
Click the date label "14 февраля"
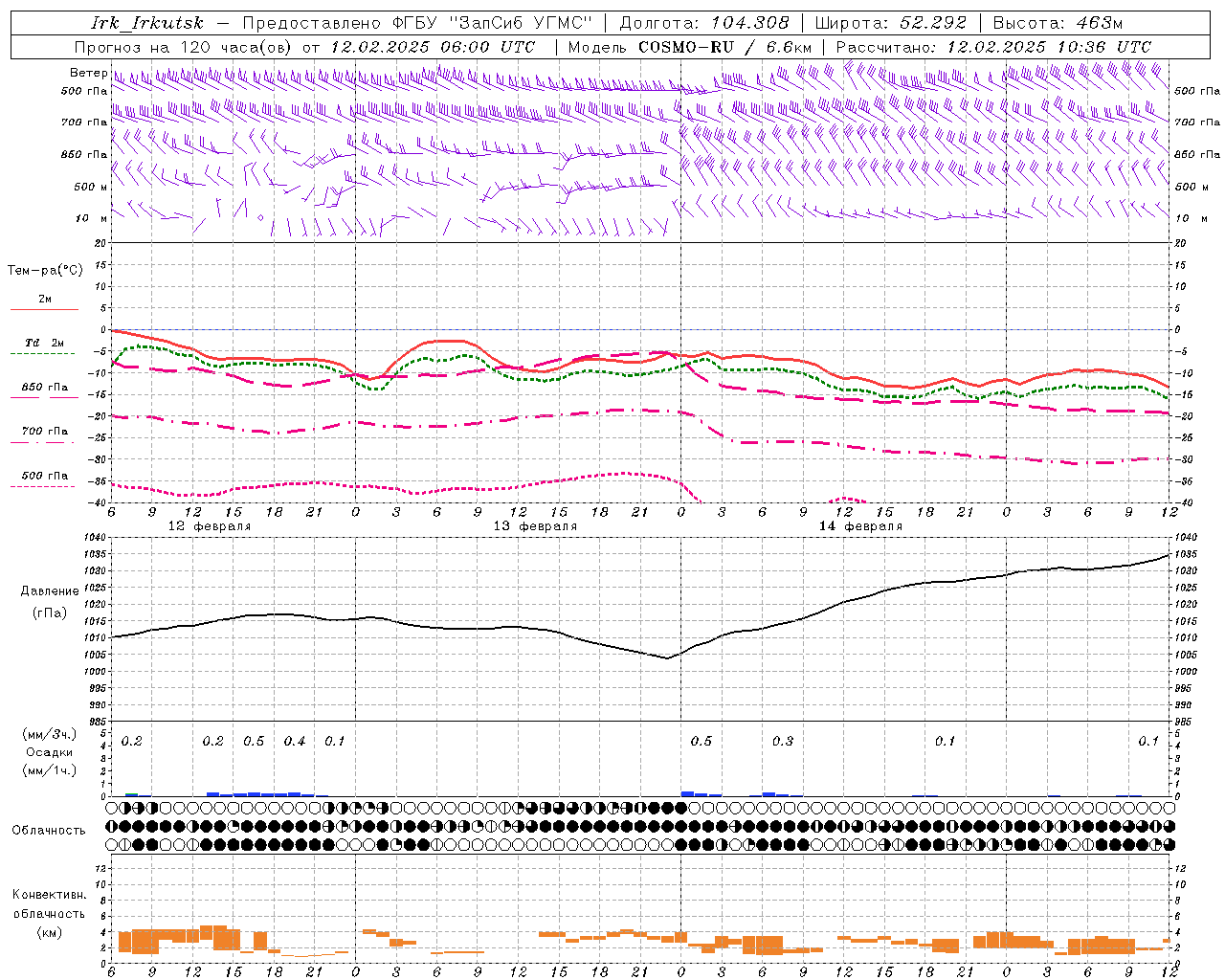tap(860, 526)
